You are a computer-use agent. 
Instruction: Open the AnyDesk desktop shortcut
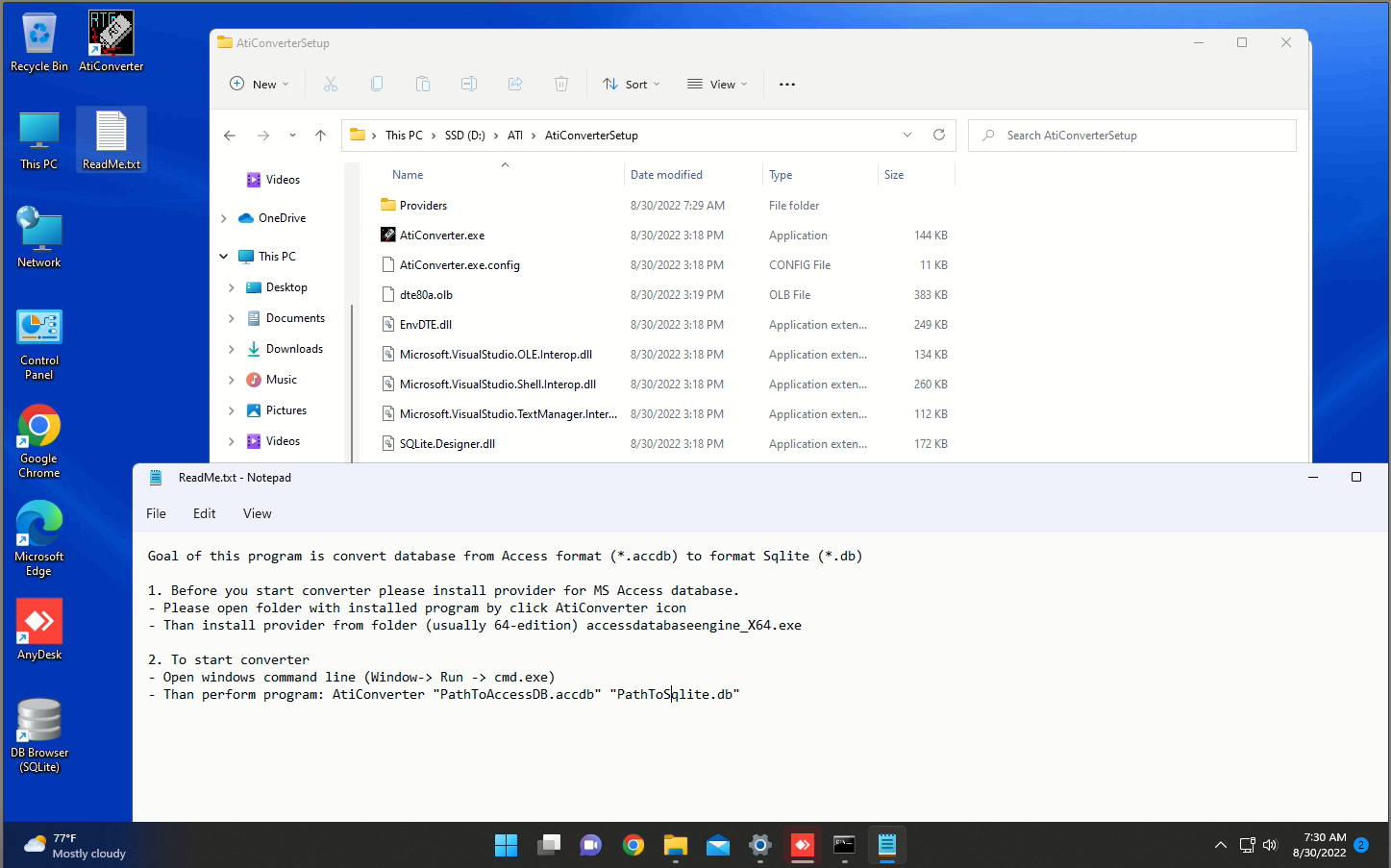pos(39,631)
